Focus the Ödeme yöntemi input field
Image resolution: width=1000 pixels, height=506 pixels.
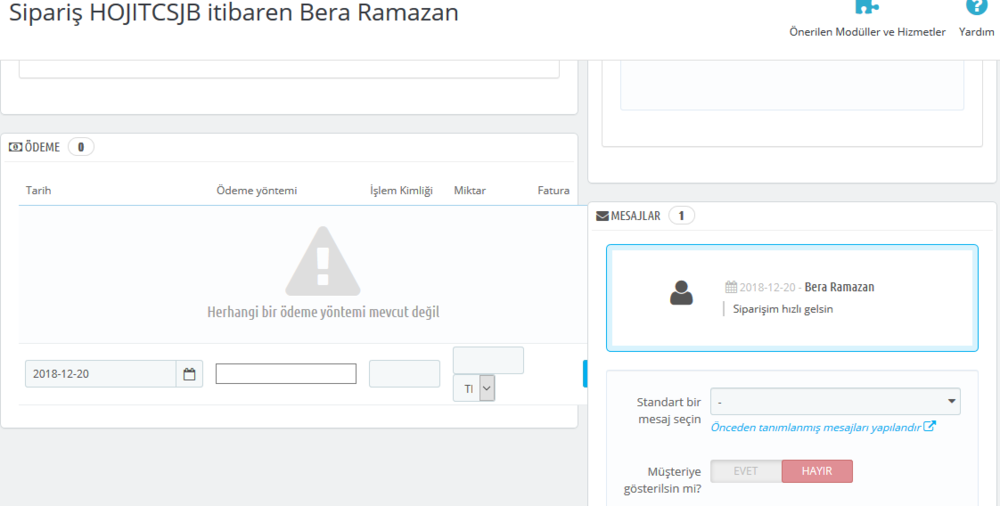[286, 374]
